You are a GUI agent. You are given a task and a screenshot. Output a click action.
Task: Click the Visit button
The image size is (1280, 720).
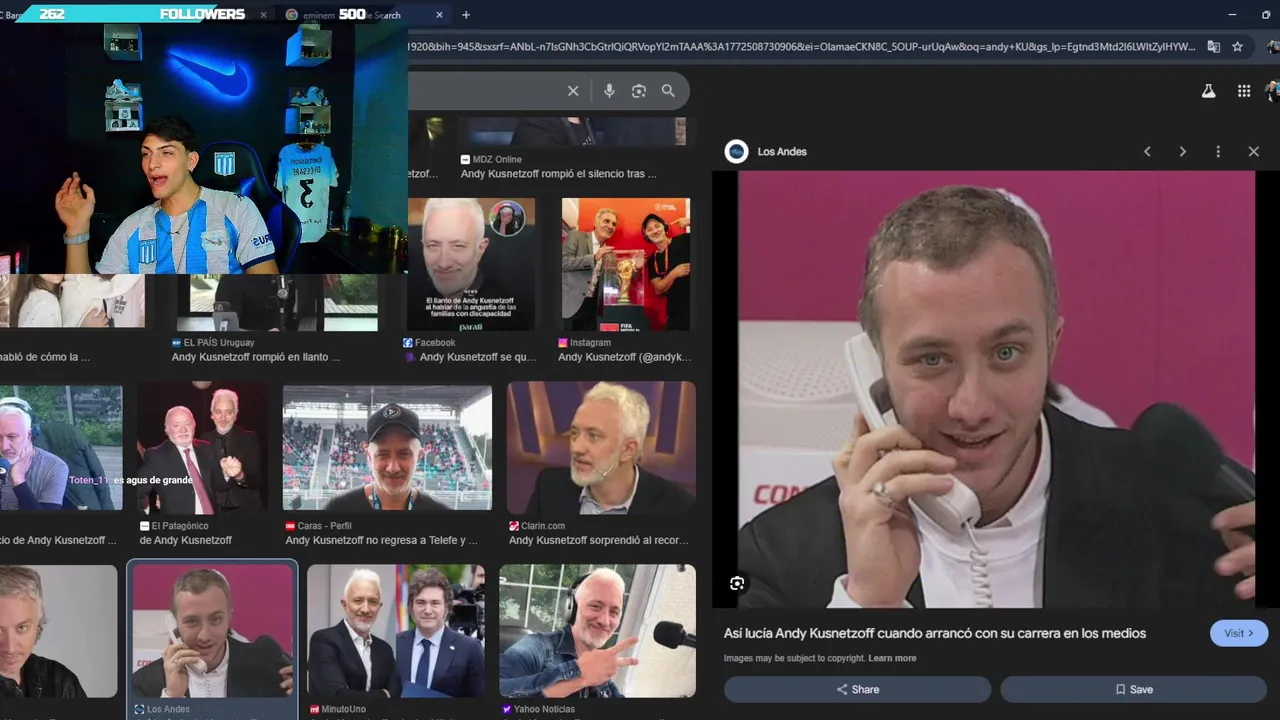pyautogui.click(x=1239, y=633)
